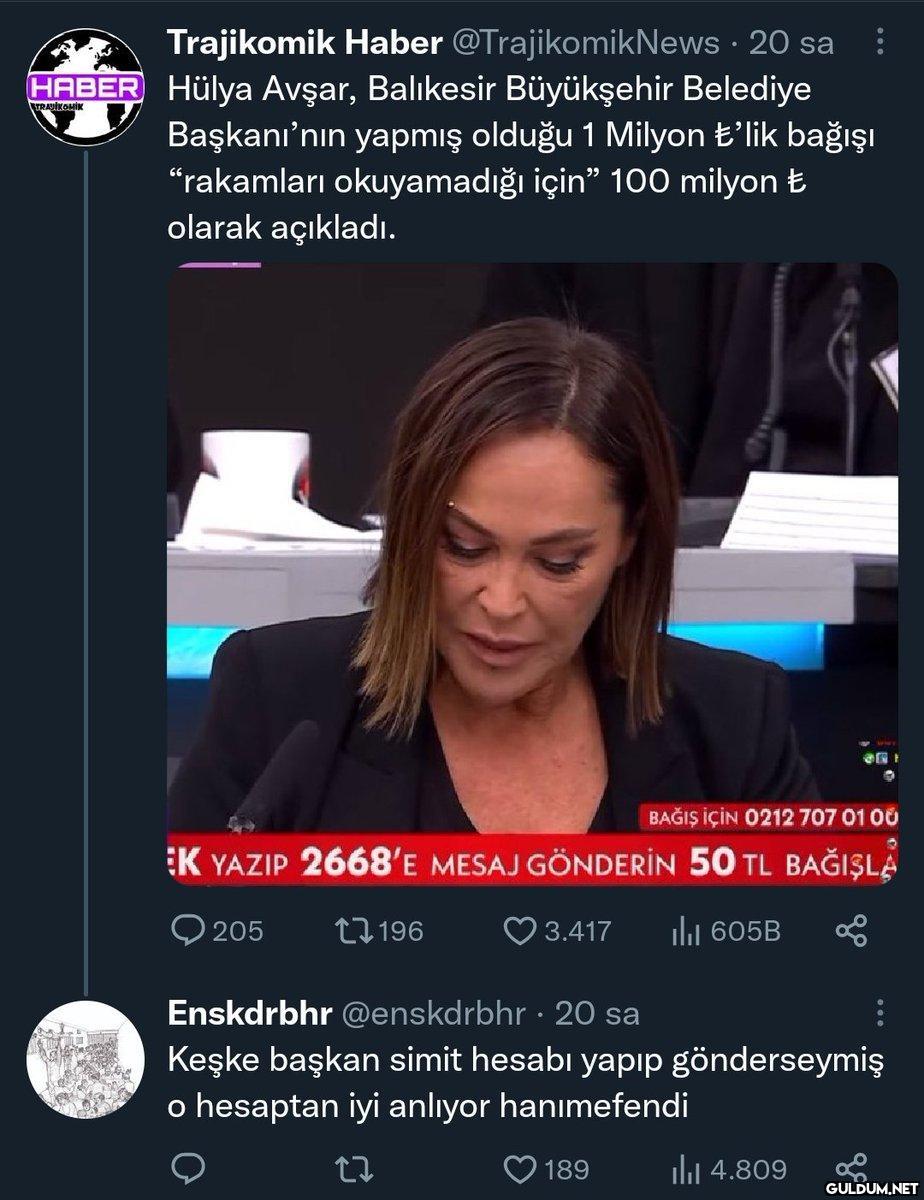Open the Trajikomik Haber display name
This screenshot has width=924, height=1200.
click(x=304, y=43)
